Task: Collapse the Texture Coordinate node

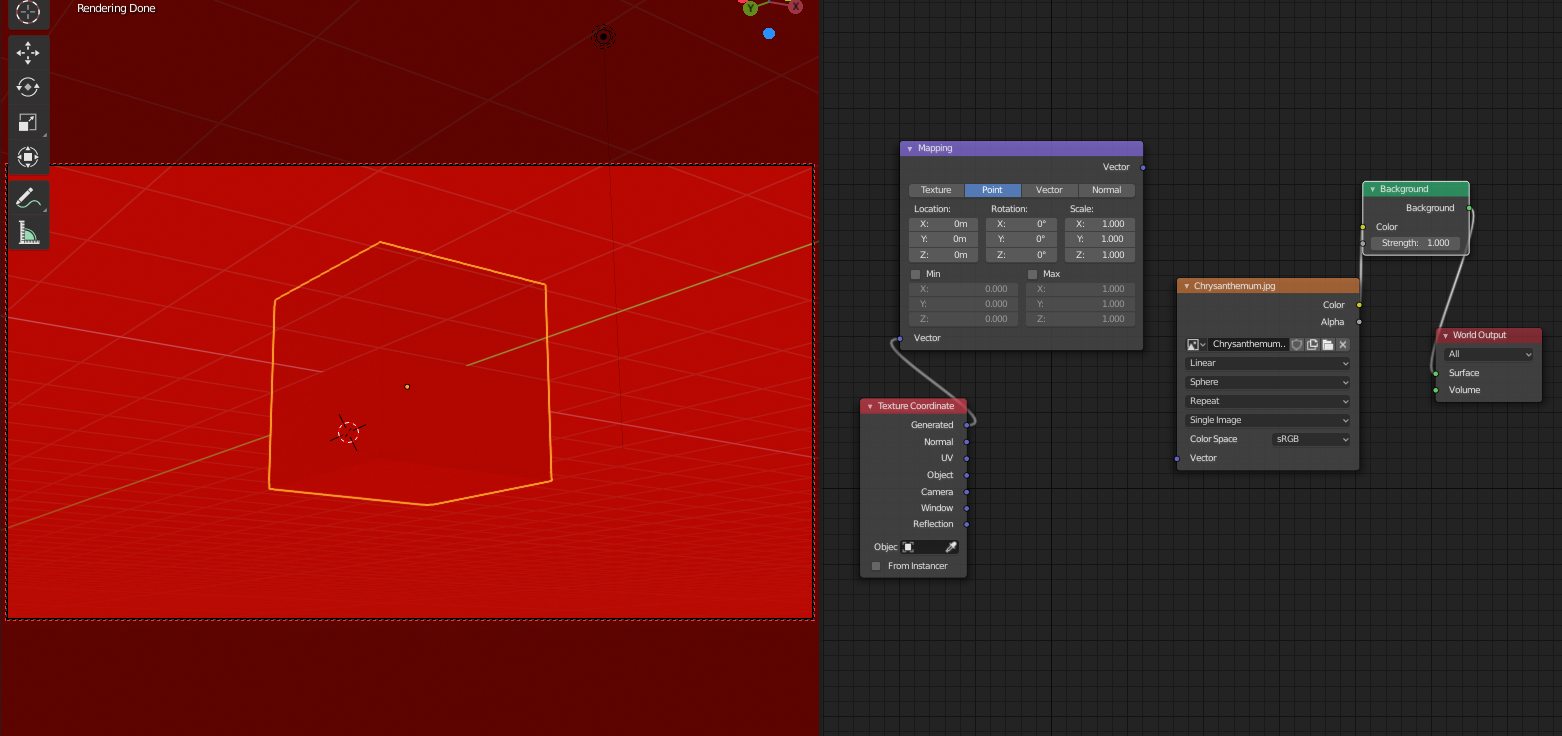Action: pos(870,406)
